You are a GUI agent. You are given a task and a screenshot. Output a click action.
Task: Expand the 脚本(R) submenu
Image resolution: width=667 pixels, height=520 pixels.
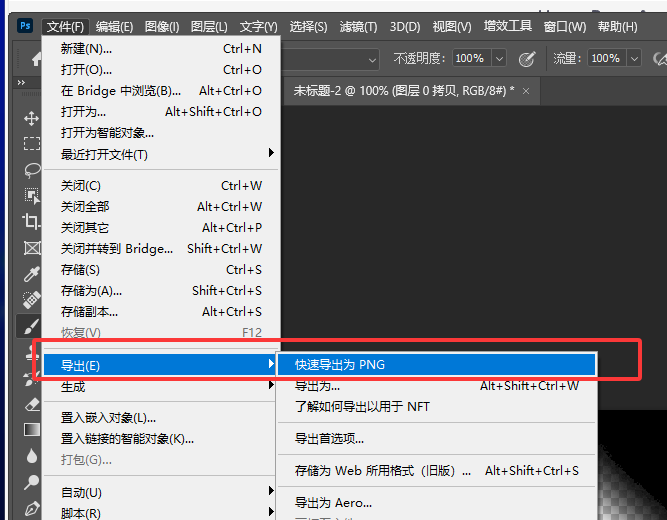[x=160, y=513]
